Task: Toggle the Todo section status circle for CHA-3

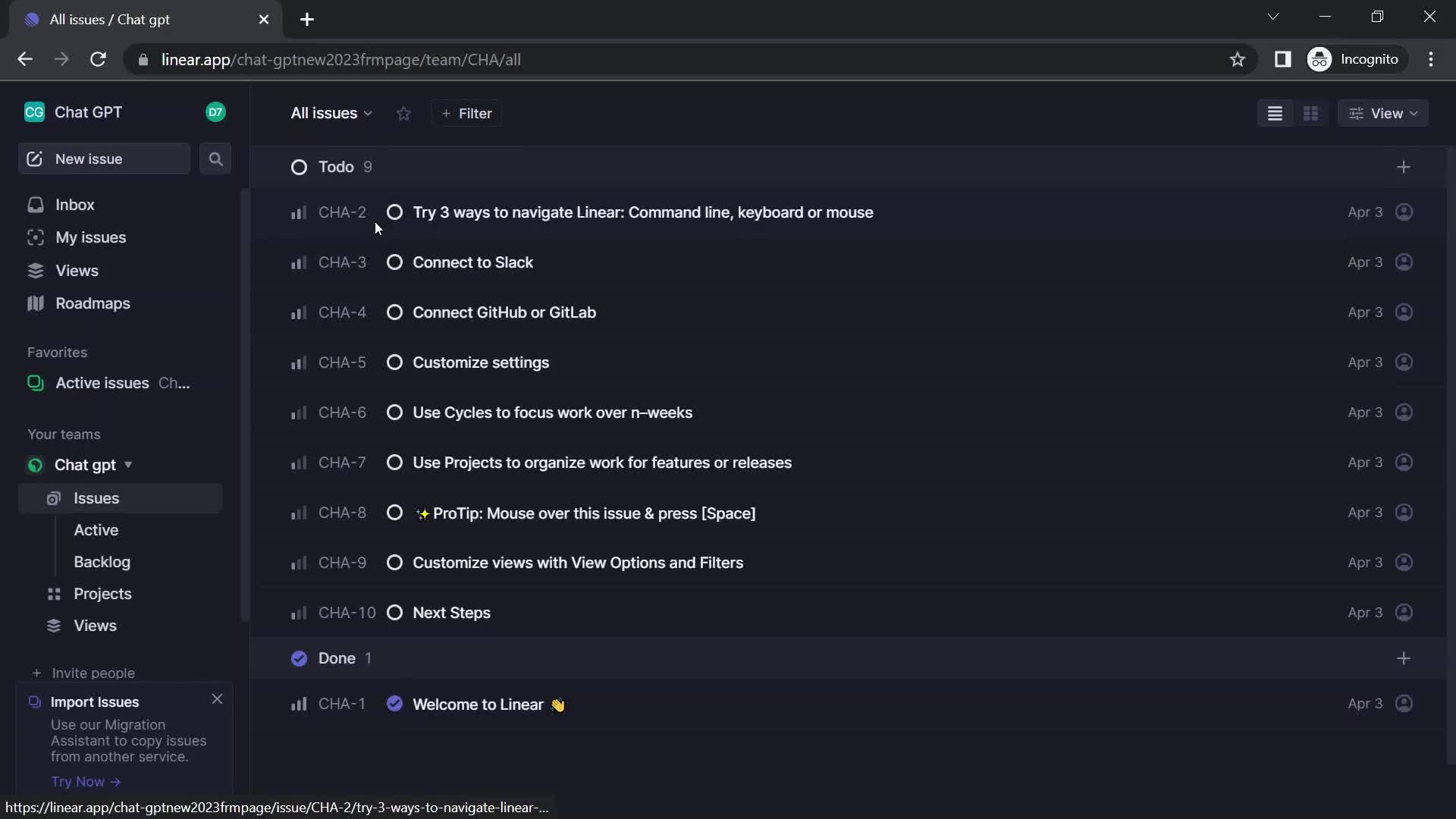Action: (394, 262)
